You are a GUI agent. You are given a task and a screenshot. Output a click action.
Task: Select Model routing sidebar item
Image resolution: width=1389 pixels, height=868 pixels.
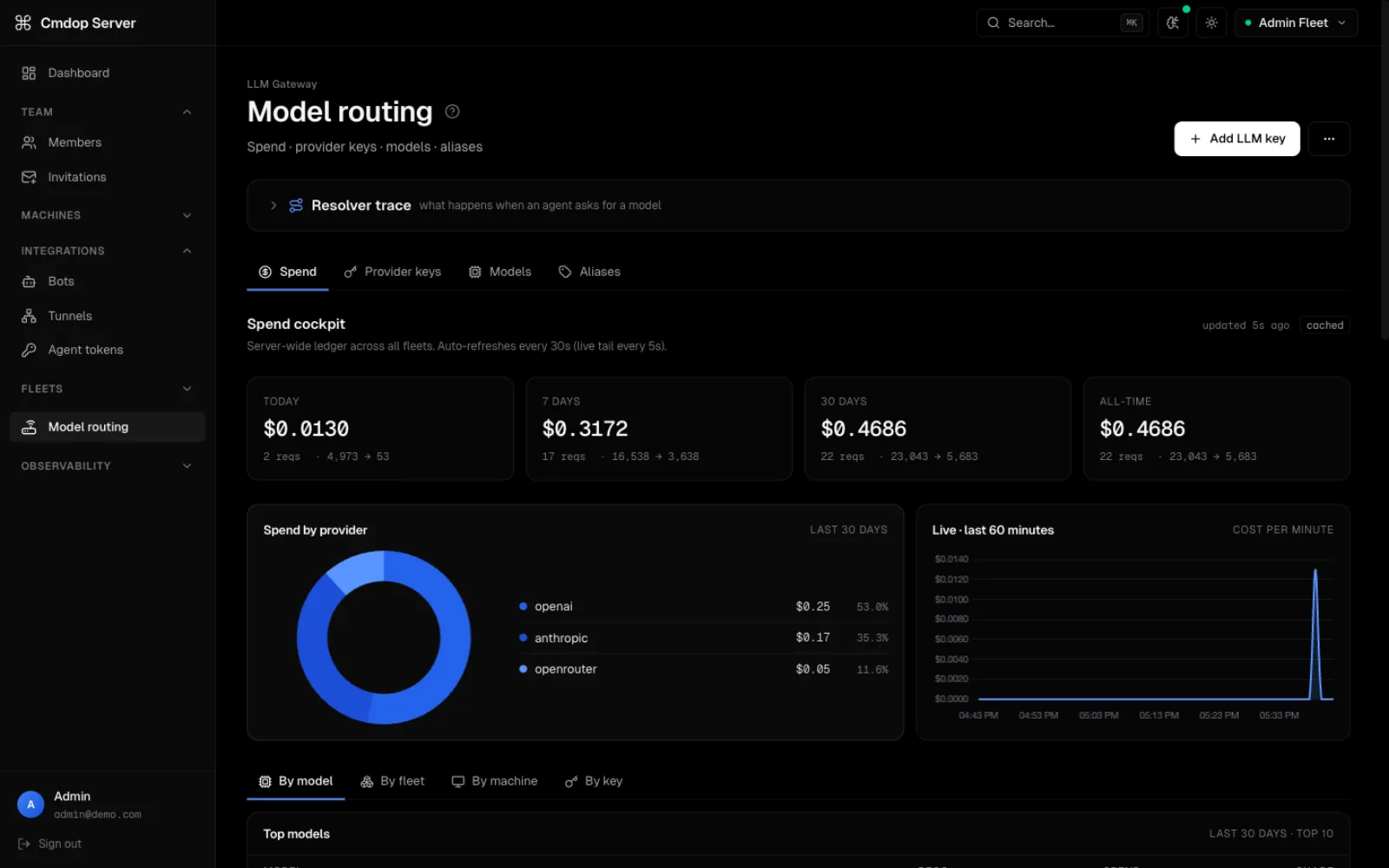click(108, 427)
